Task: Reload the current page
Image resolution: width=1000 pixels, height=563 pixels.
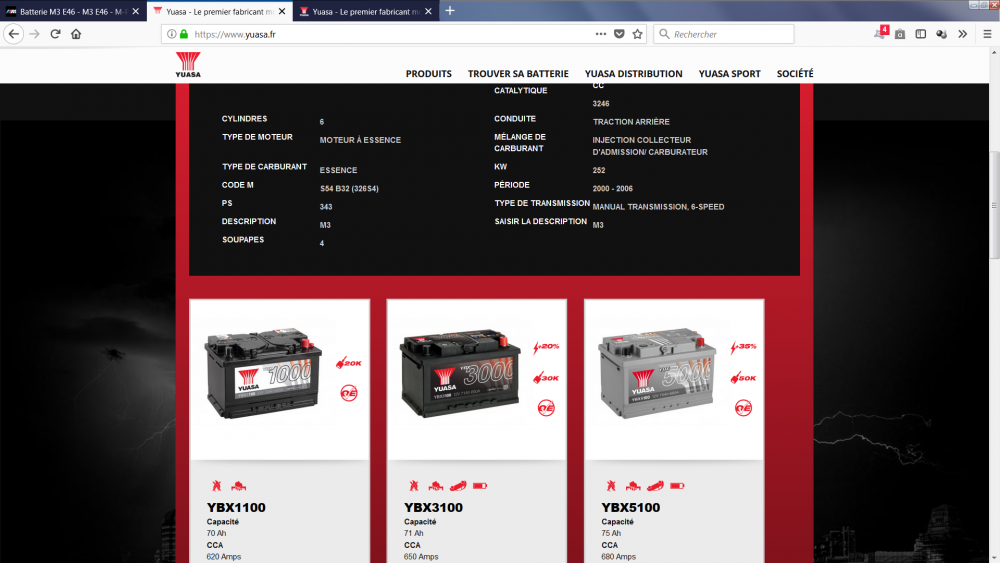Action: click(x=55, y=34)
